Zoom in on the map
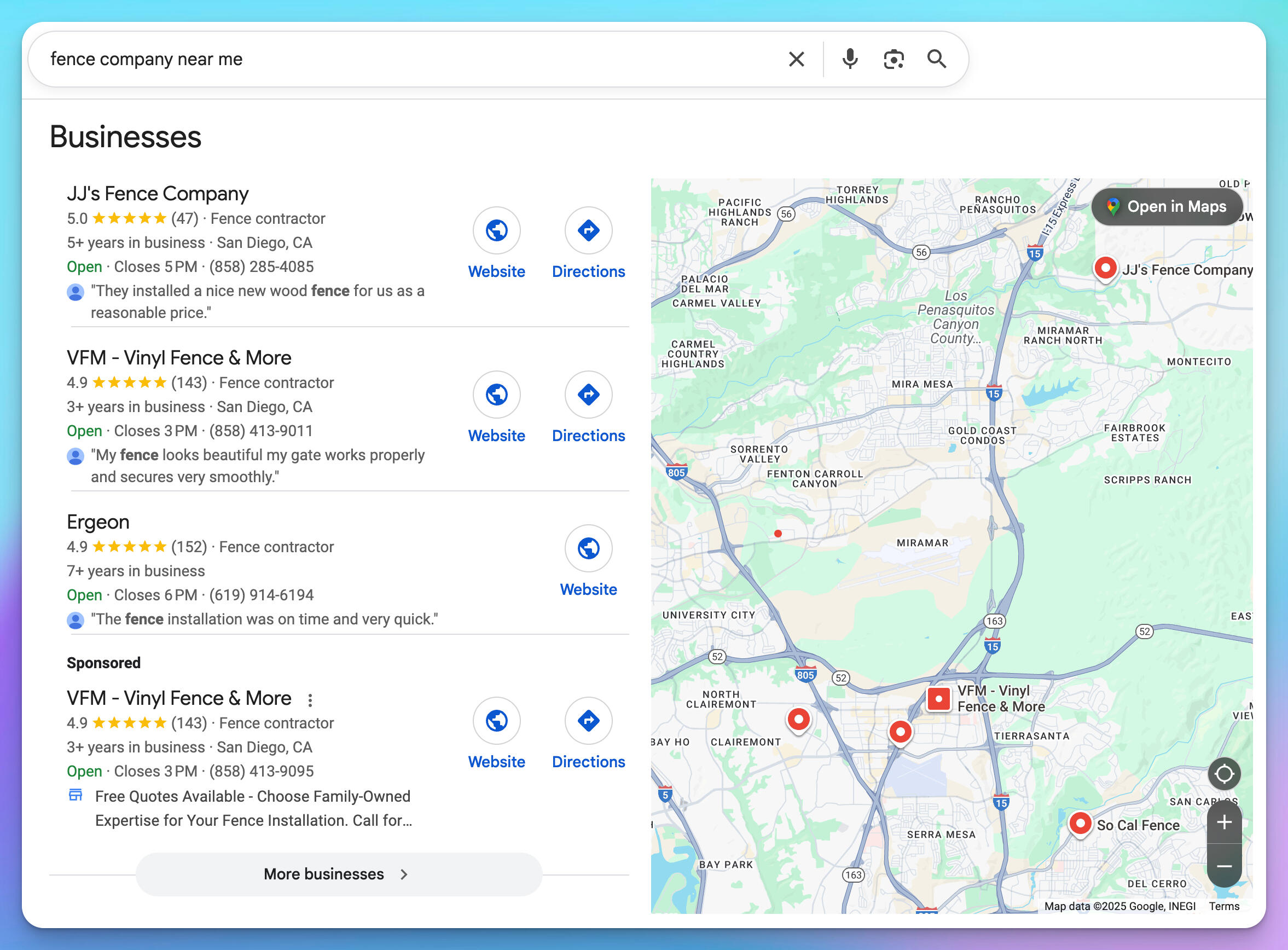This screenshot has height=950, width=1288. point(1223,822)
